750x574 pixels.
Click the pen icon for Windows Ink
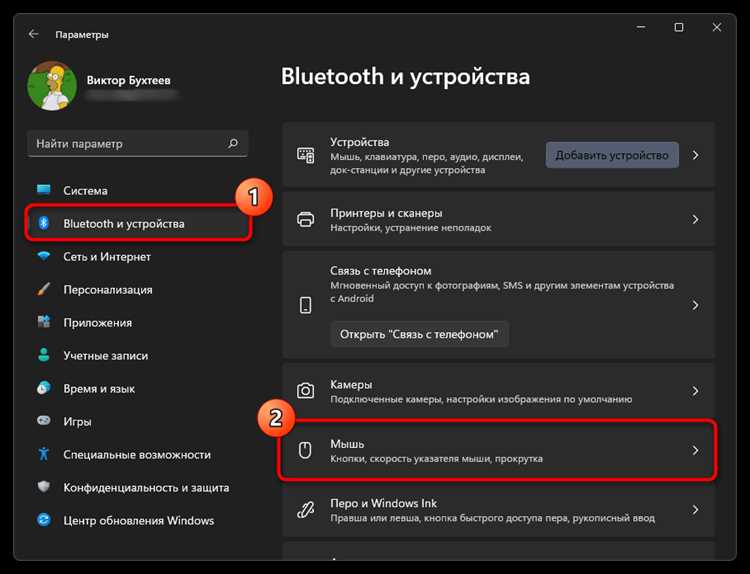tap(306, 510)
